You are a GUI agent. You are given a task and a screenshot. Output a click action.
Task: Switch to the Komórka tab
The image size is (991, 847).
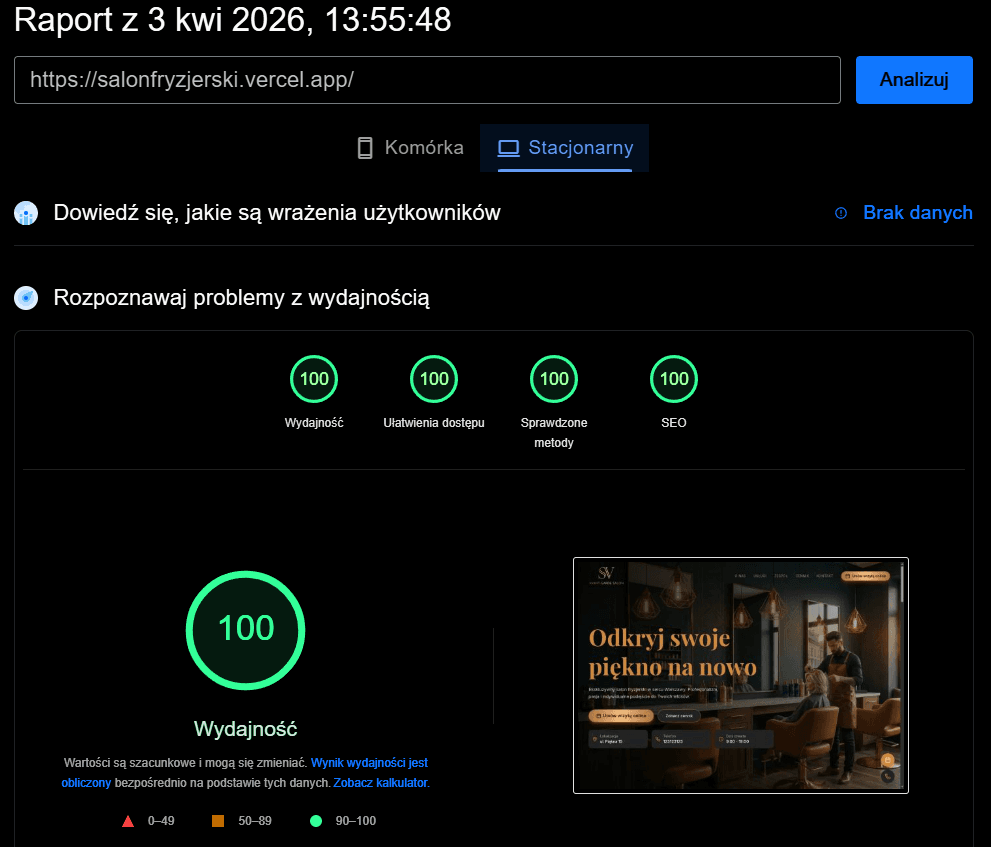[410, 148]
